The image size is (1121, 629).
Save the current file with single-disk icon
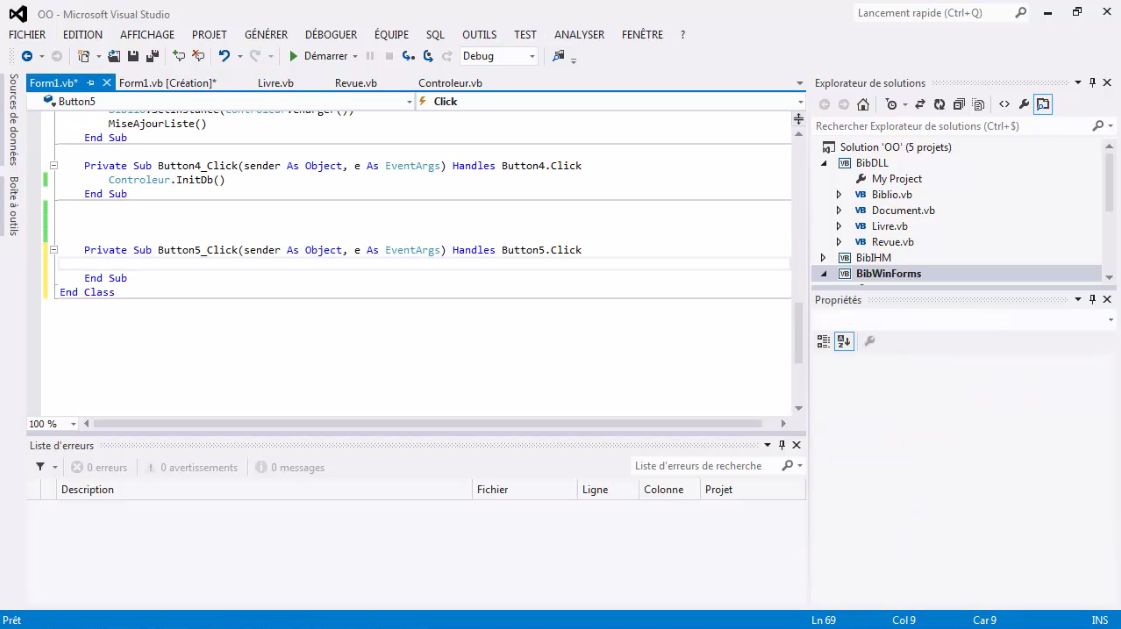pyautogui.click(x=133, y=56)
